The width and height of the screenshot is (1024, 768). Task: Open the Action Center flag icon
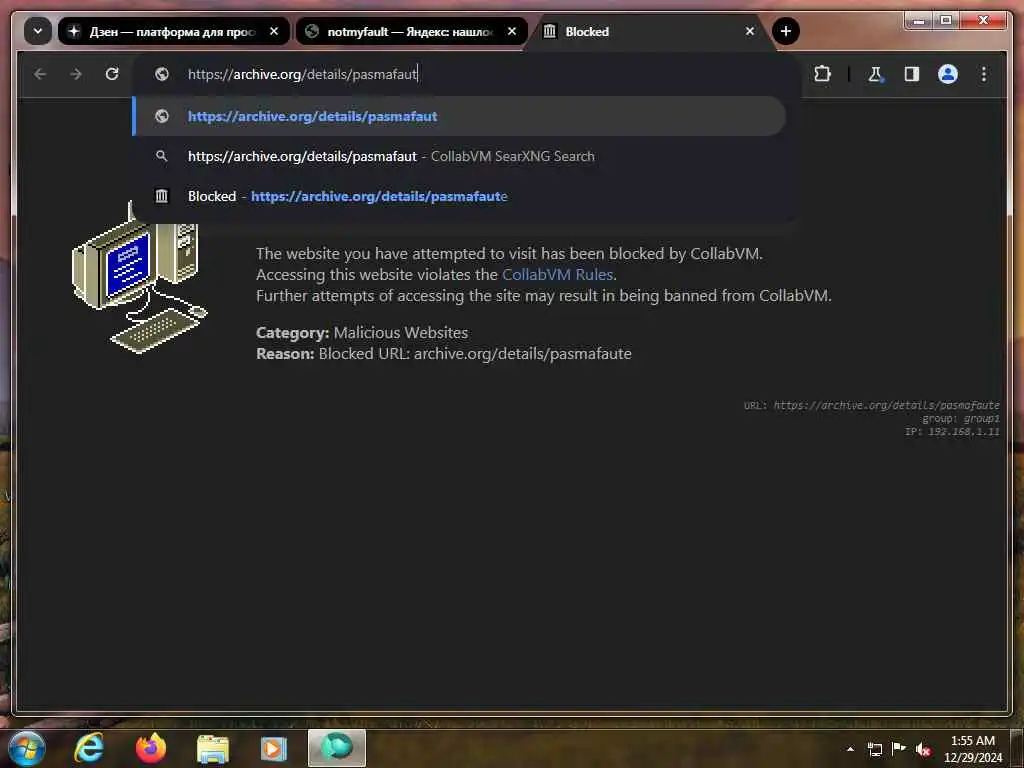[x=899, y=749]
